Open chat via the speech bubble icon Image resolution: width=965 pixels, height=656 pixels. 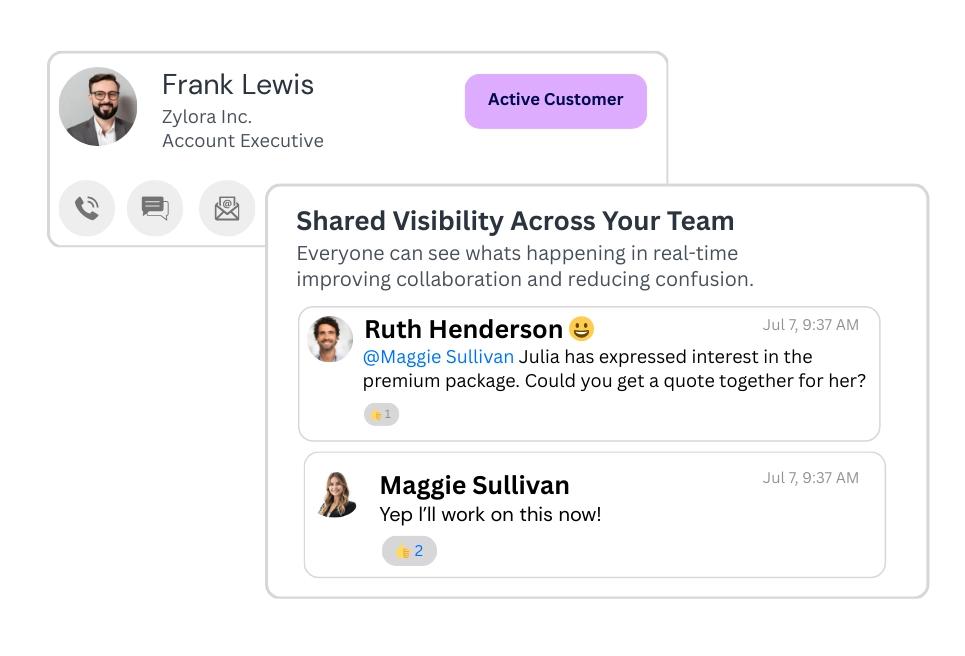click(155, 208)
